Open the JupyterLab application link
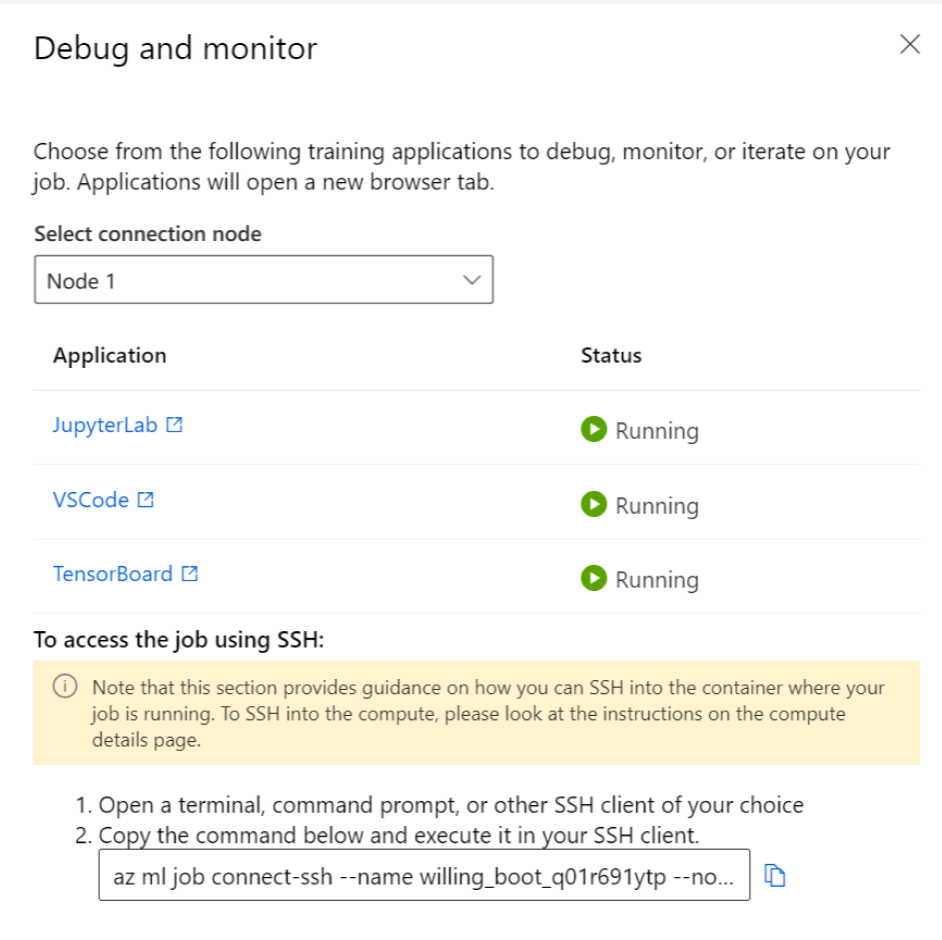942x940 pixels. 105,424
